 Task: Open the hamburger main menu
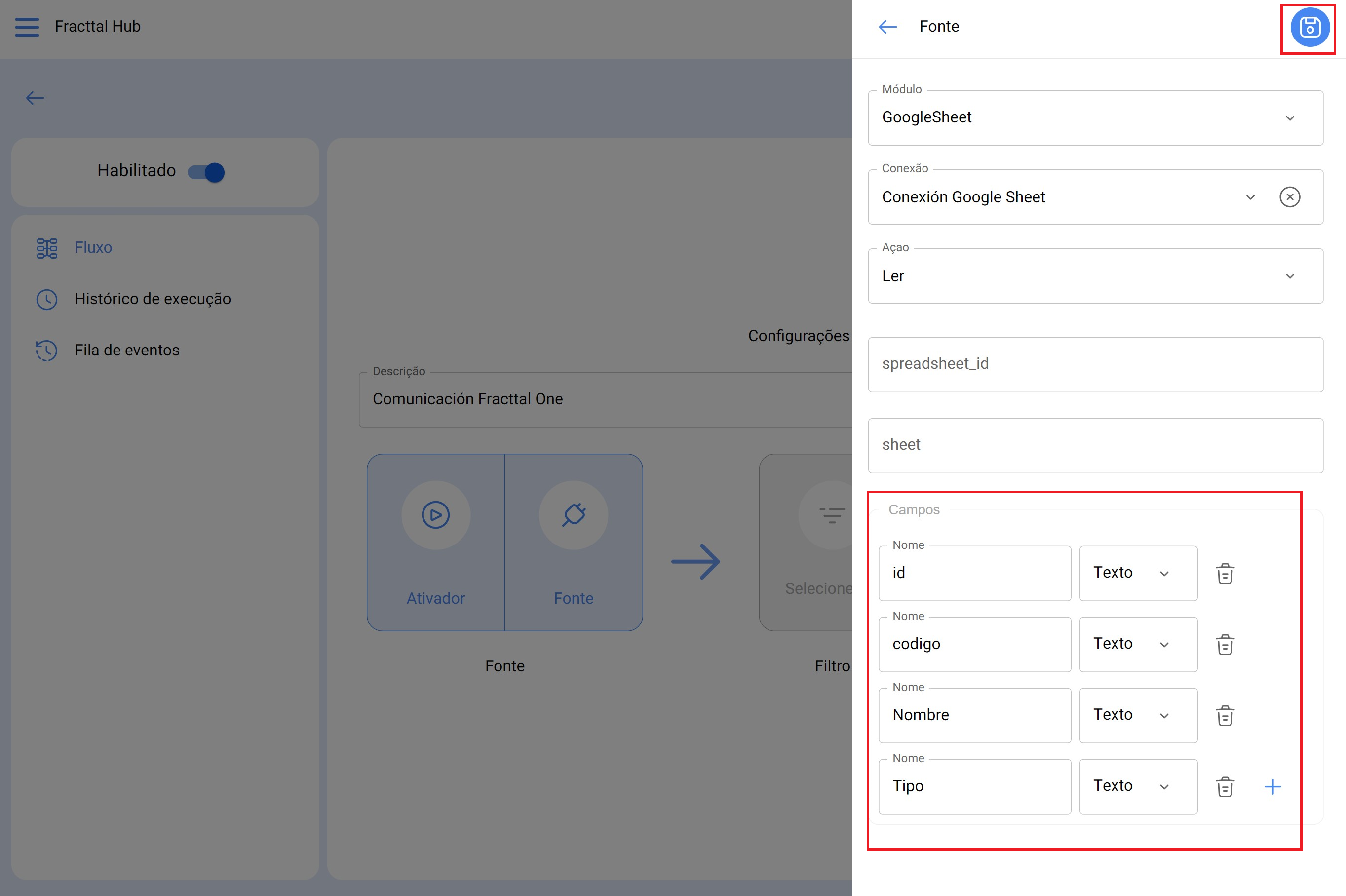(x=27, y=27)
